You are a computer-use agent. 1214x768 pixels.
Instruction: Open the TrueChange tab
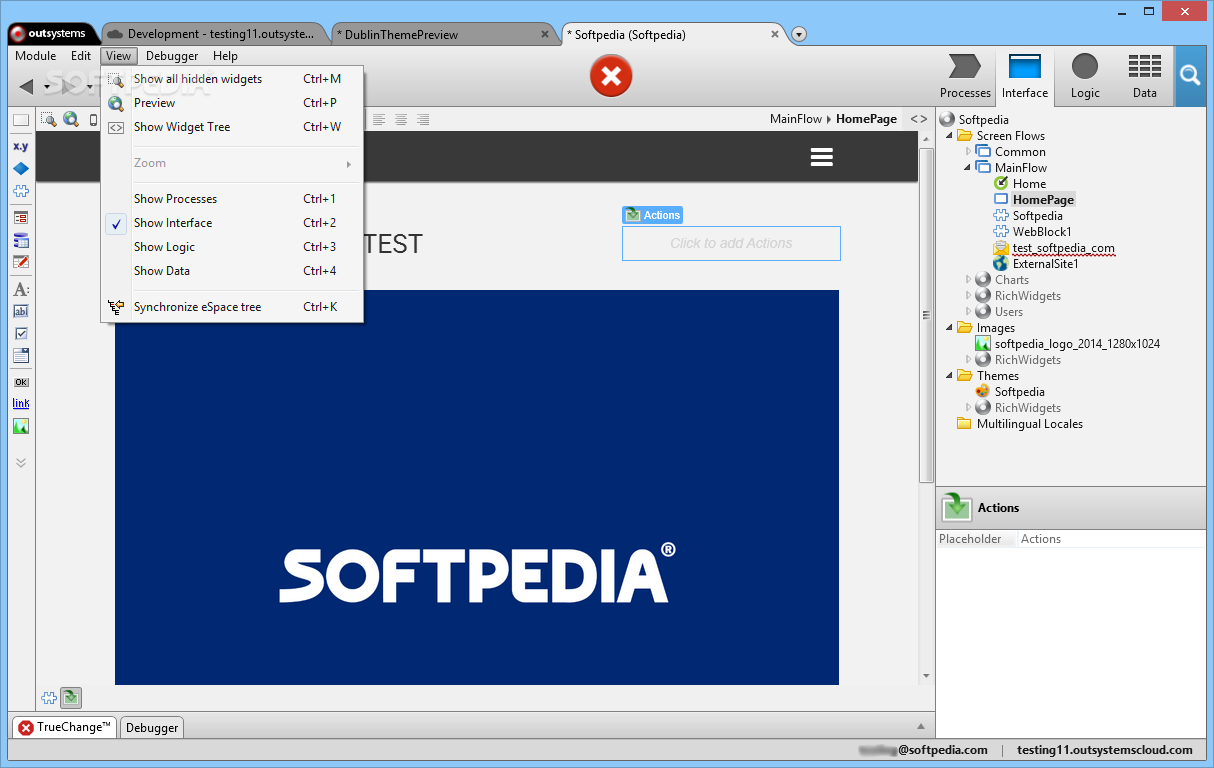pos(64,727)
